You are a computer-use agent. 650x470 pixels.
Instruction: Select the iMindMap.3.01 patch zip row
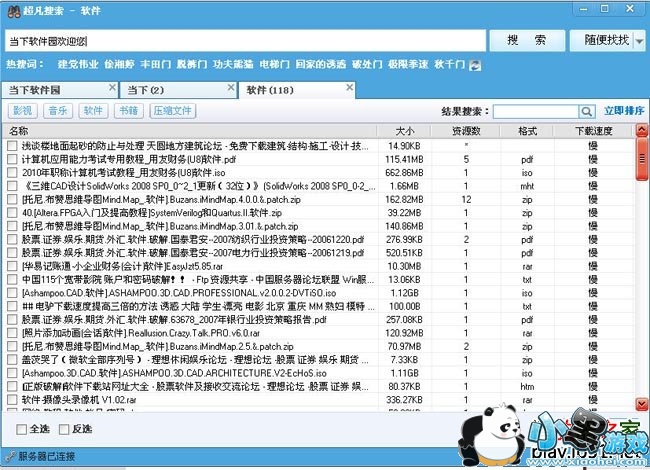318,226
